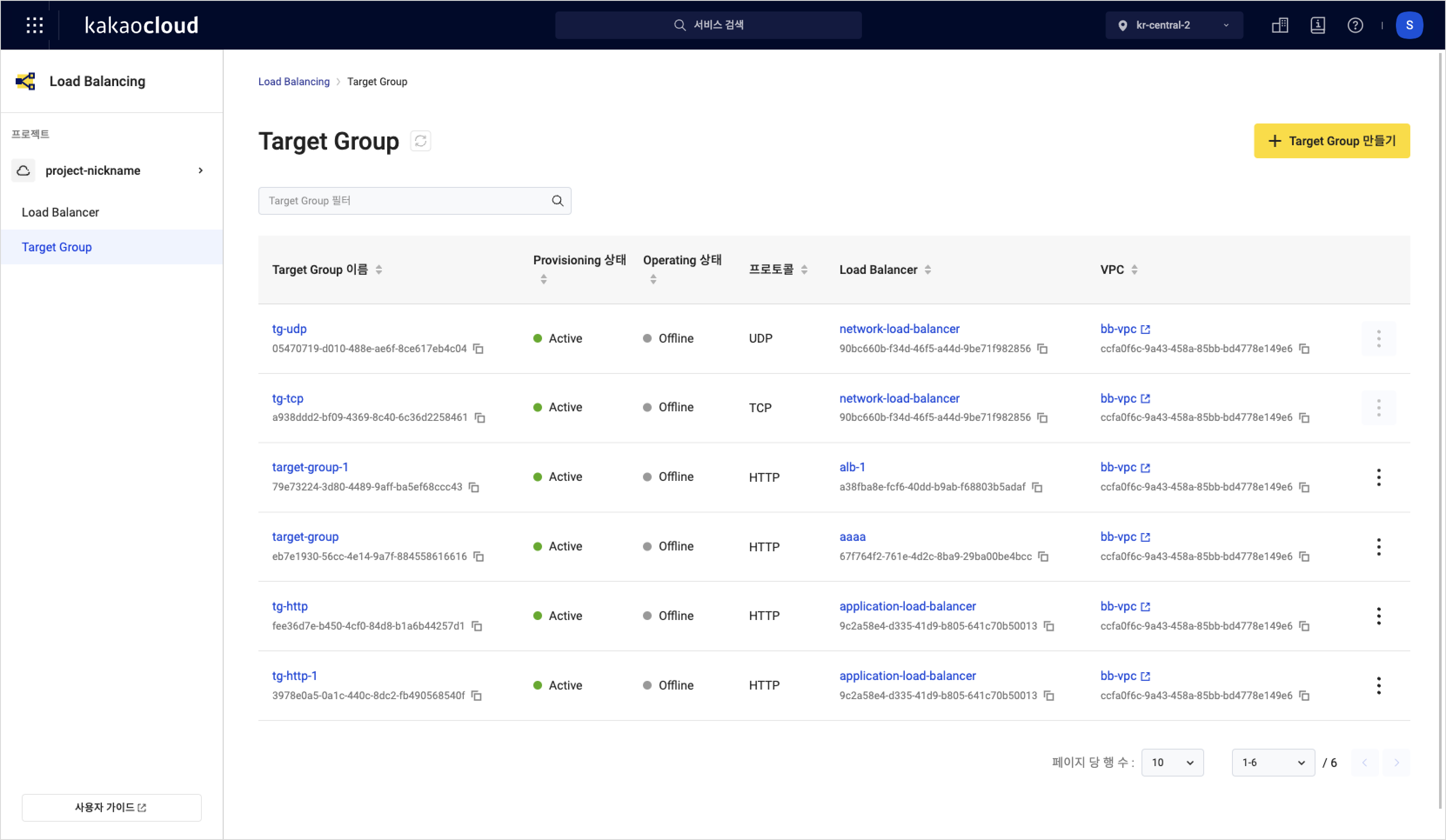Open more options for target-group row

pos(1378,547)
